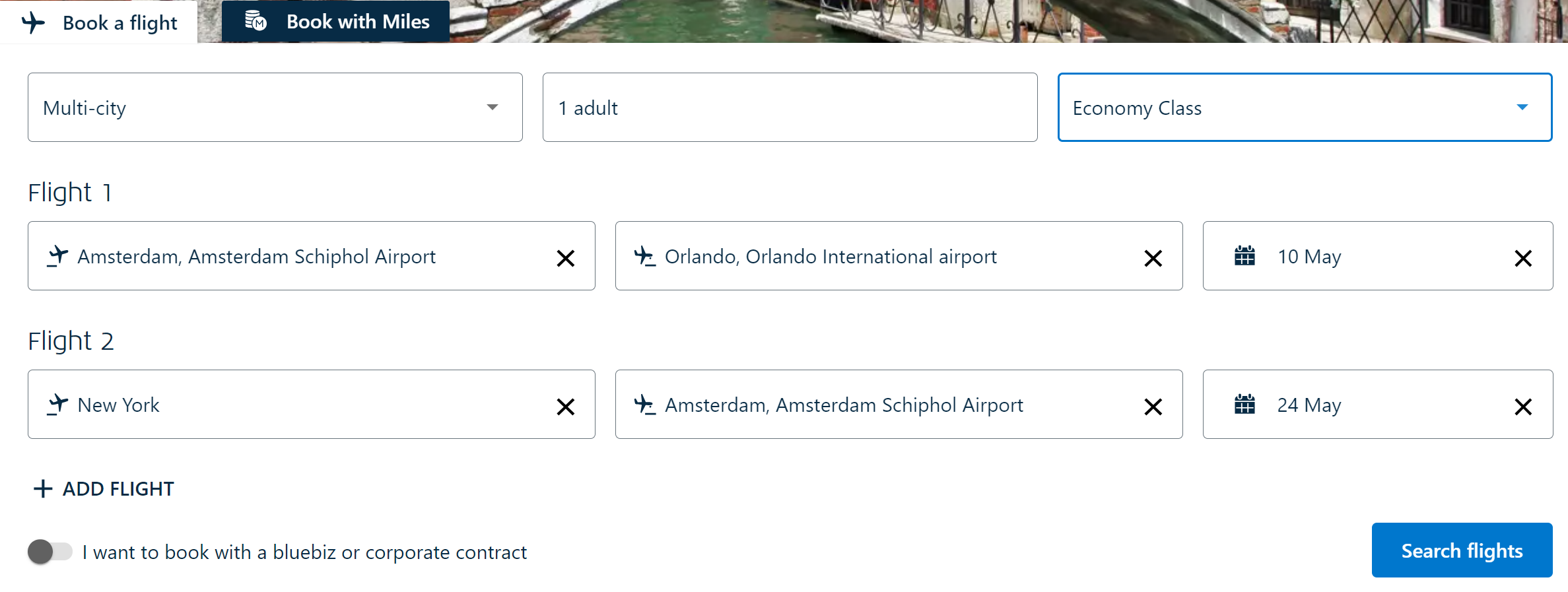Enable bluebiz or corporate contract toggle

50,552
